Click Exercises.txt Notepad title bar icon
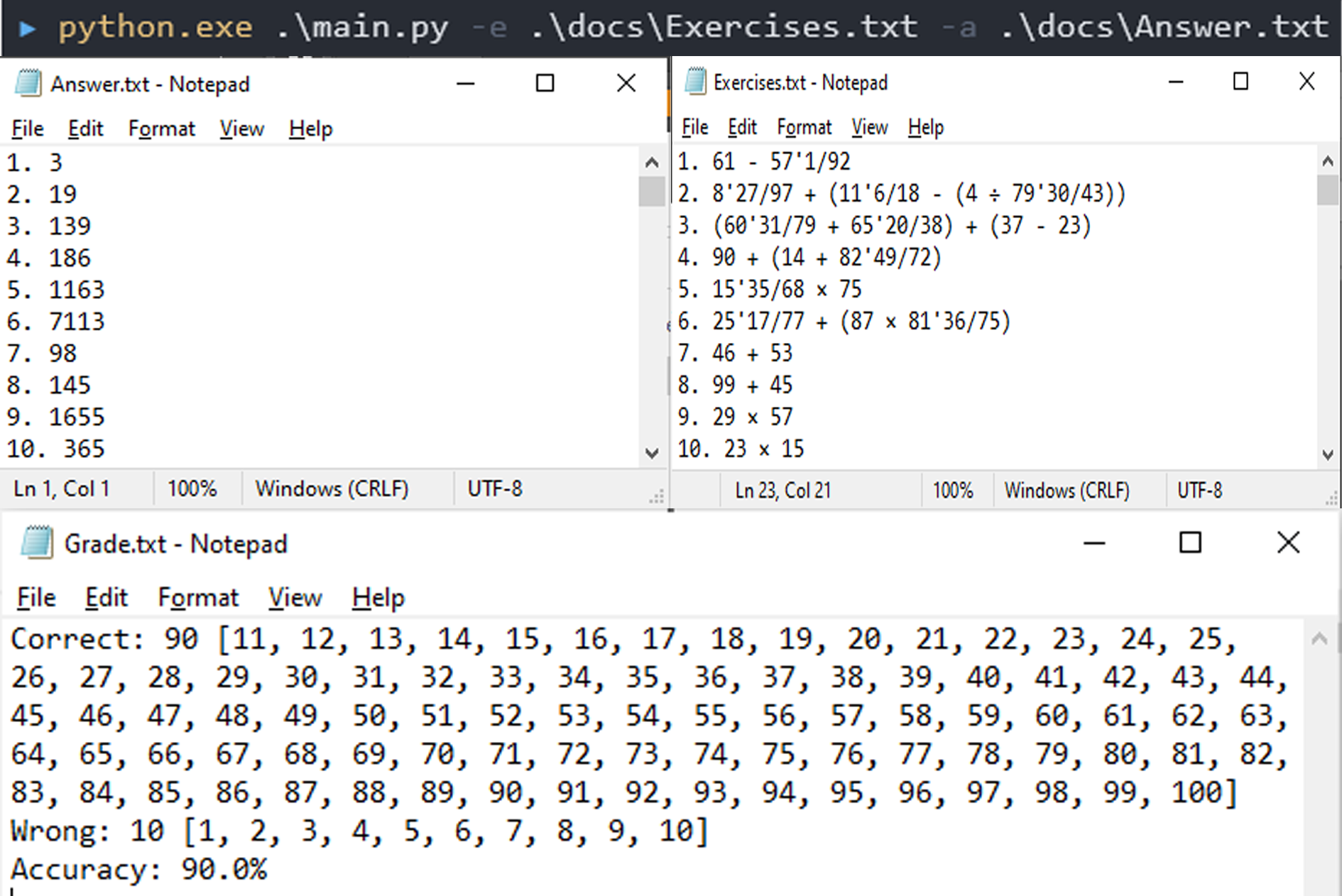Screen dimensions: 1342x896 [695, 82]
